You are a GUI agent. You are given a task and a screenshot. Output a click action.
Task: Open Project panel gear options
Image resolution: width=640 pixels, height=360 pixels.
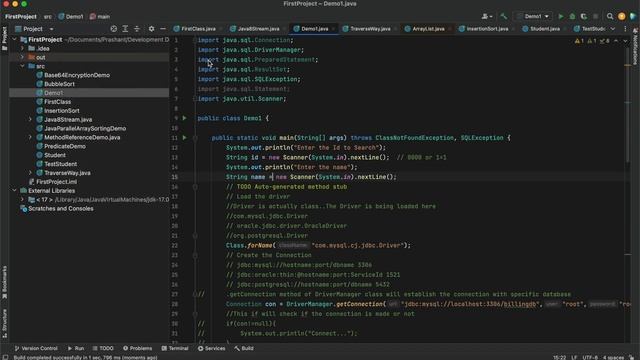pyautogui.click(x=151, y=29)
